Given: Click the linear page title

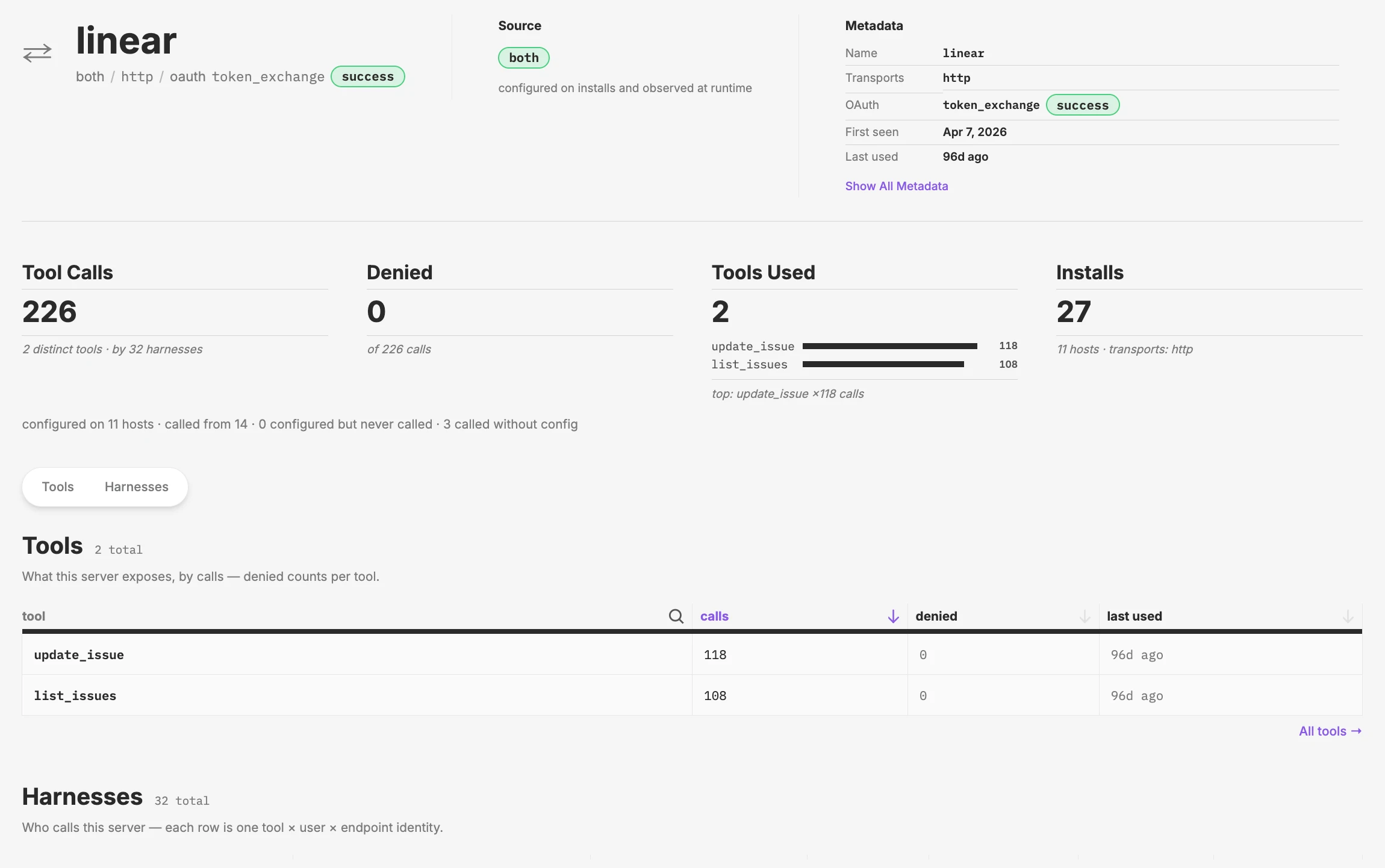Looking at the screenshot, I should pos(126,40).
